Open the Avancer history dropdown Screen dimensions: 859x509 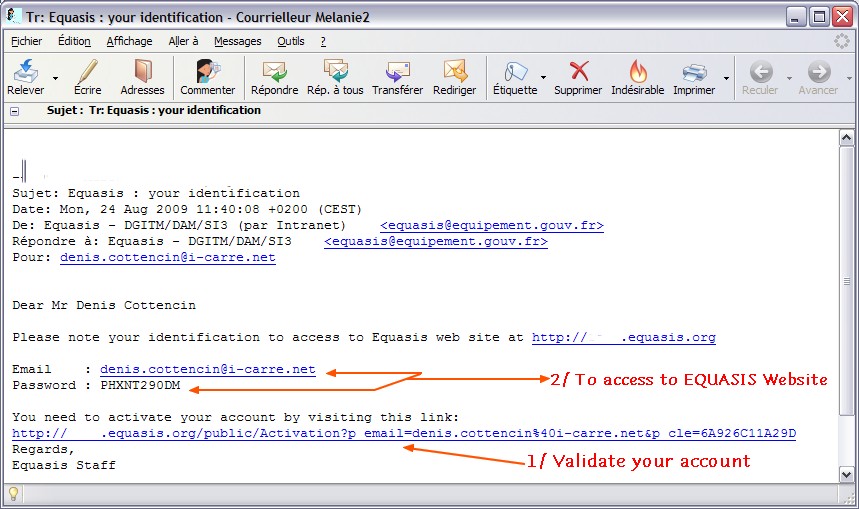coord(849,78)
